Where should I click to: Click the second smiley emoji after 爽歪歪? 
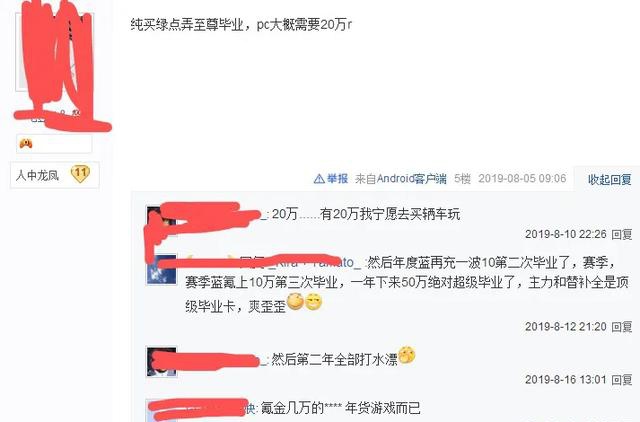(x=313, y=302)
